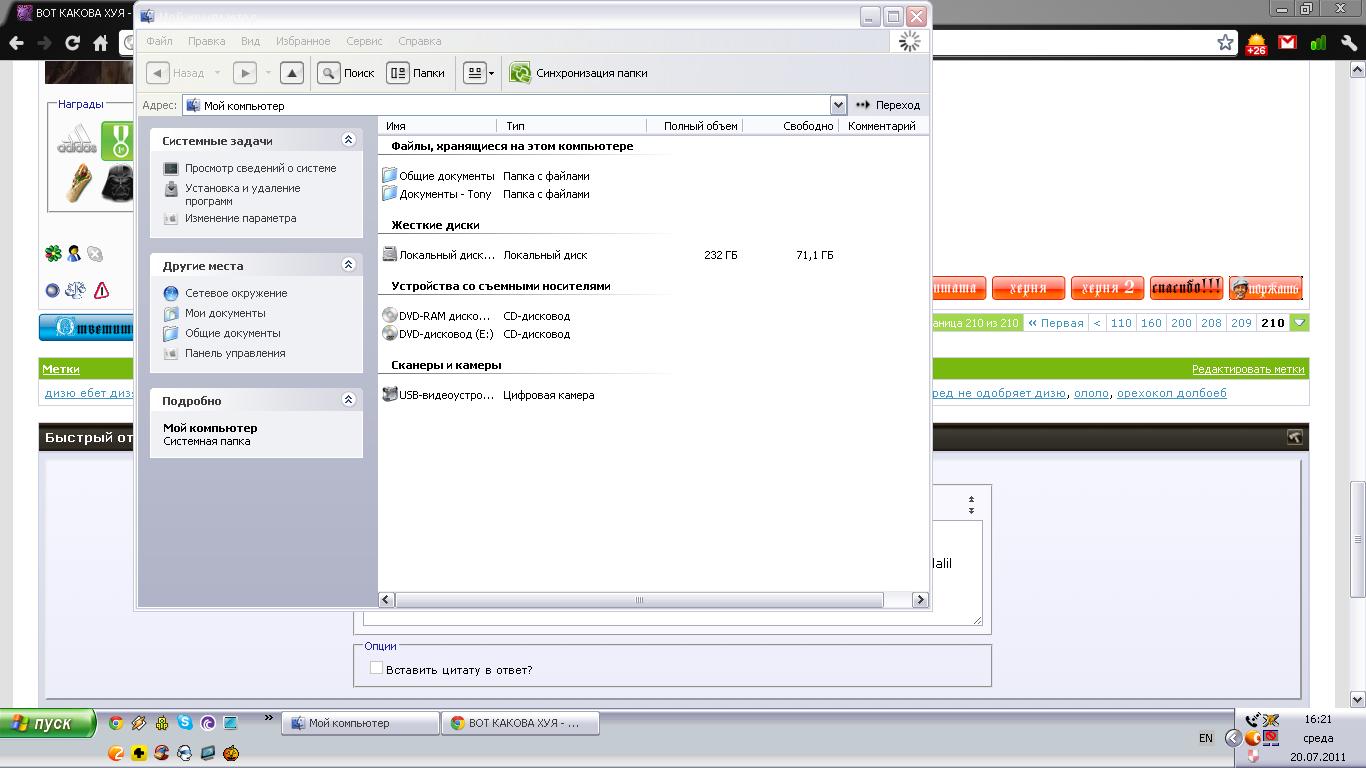The image size is (1366, 768).
Task: Check the 'Вставить цитату в ответ?' checkbox
Action: pyautogui.click(x=376, y=668)
